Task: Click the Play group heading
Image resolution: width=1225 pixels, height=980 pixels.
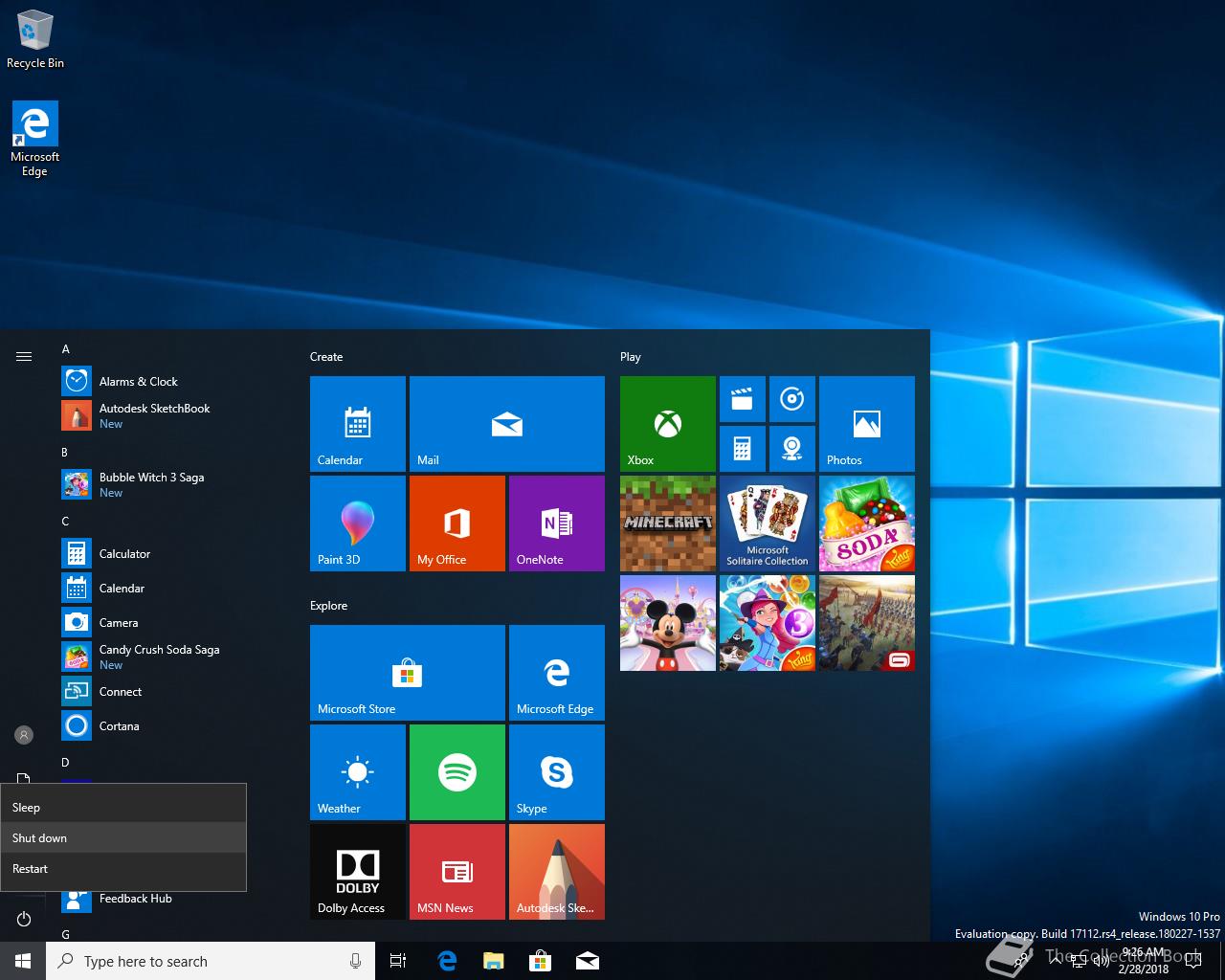Action: [x=631, y=357]
